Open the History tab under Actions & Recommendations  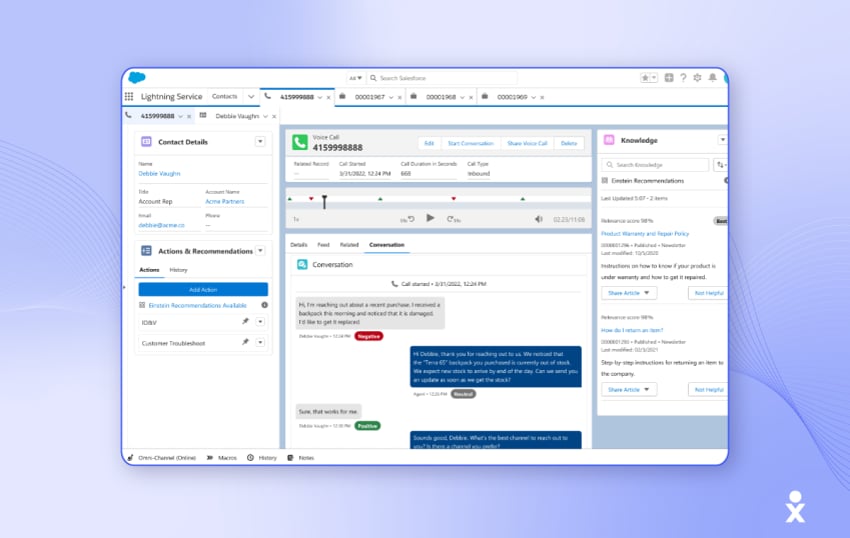(x=178, y=270)
